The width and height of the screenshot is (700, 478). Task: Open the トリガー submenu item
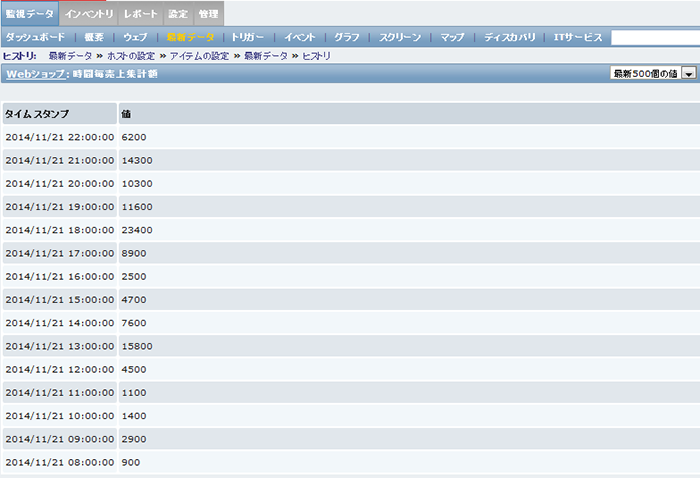[247, 37]
